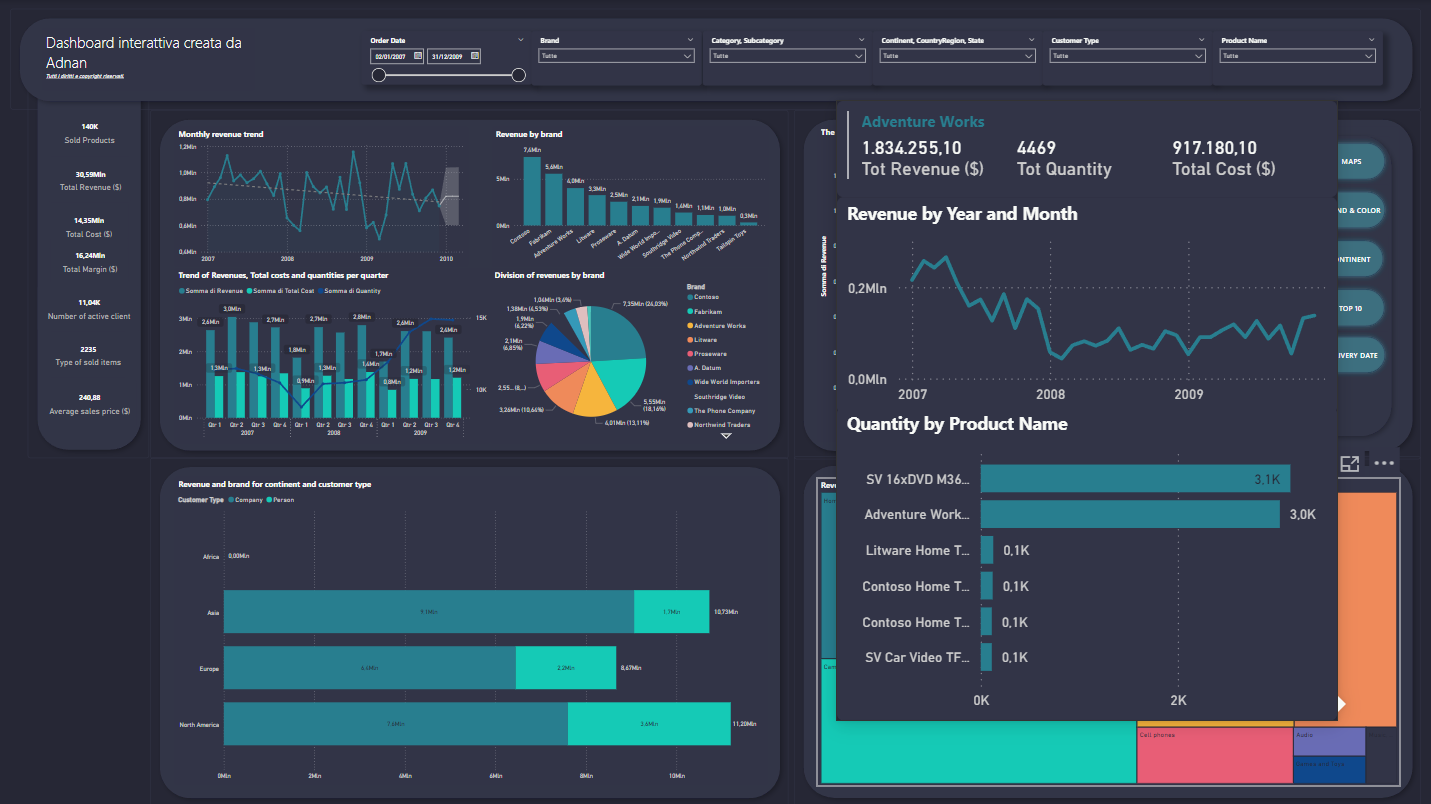Click the start date field 02/01/2007

tap(391, 57)
